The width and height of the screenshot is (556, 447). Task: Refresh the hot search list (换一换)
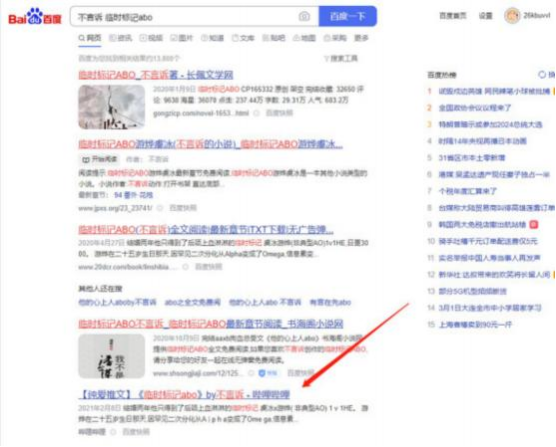pyautogui.click(x=546, y=75)
